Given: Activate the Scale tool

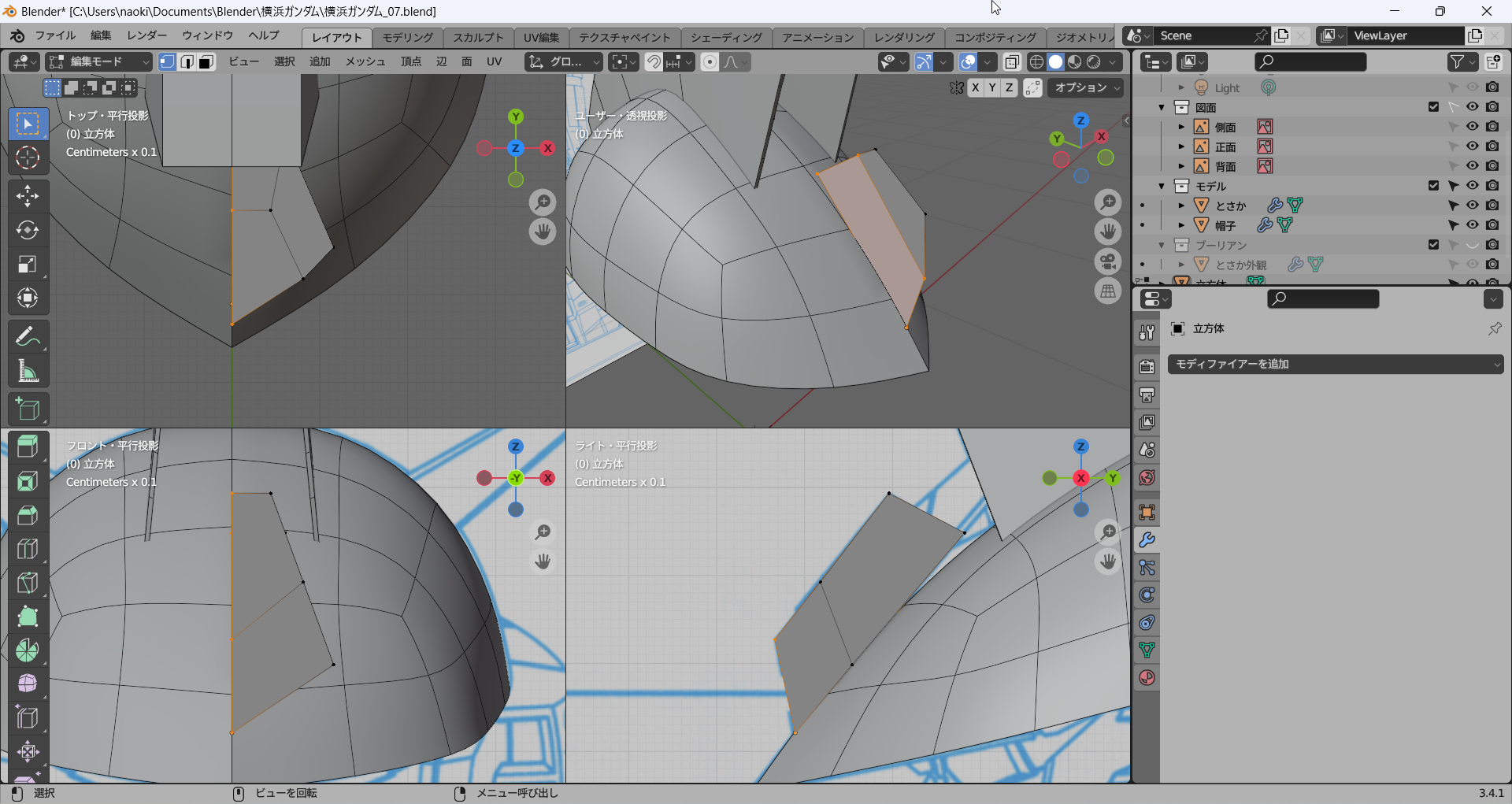Looking at the screenshot, I should pos(28,265).
